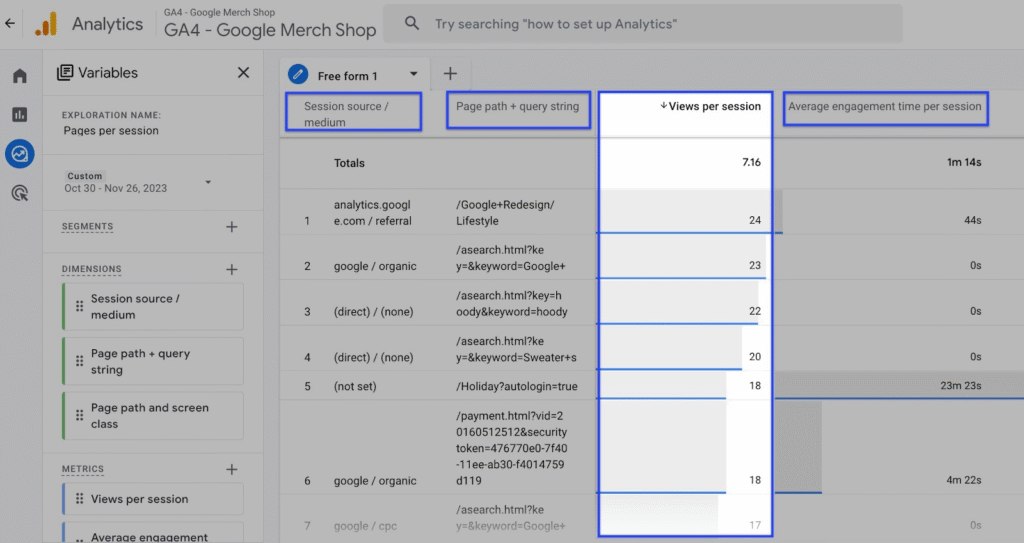Screen dimensions: 1024x543
Task: Grab handle of Views per session metric
Action: 79,499
